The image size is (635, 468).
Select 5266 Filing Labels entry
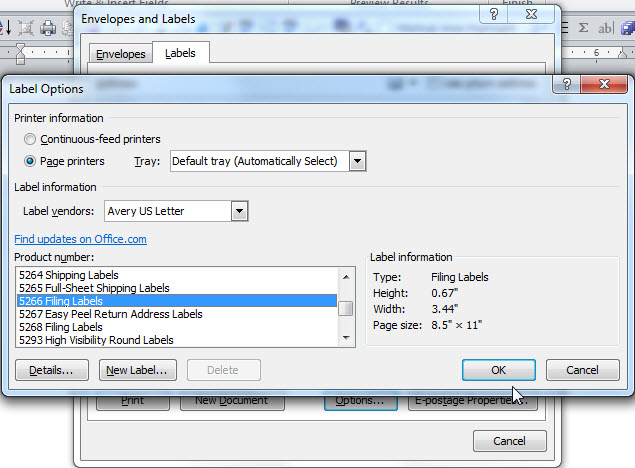(x=177, y=301)
